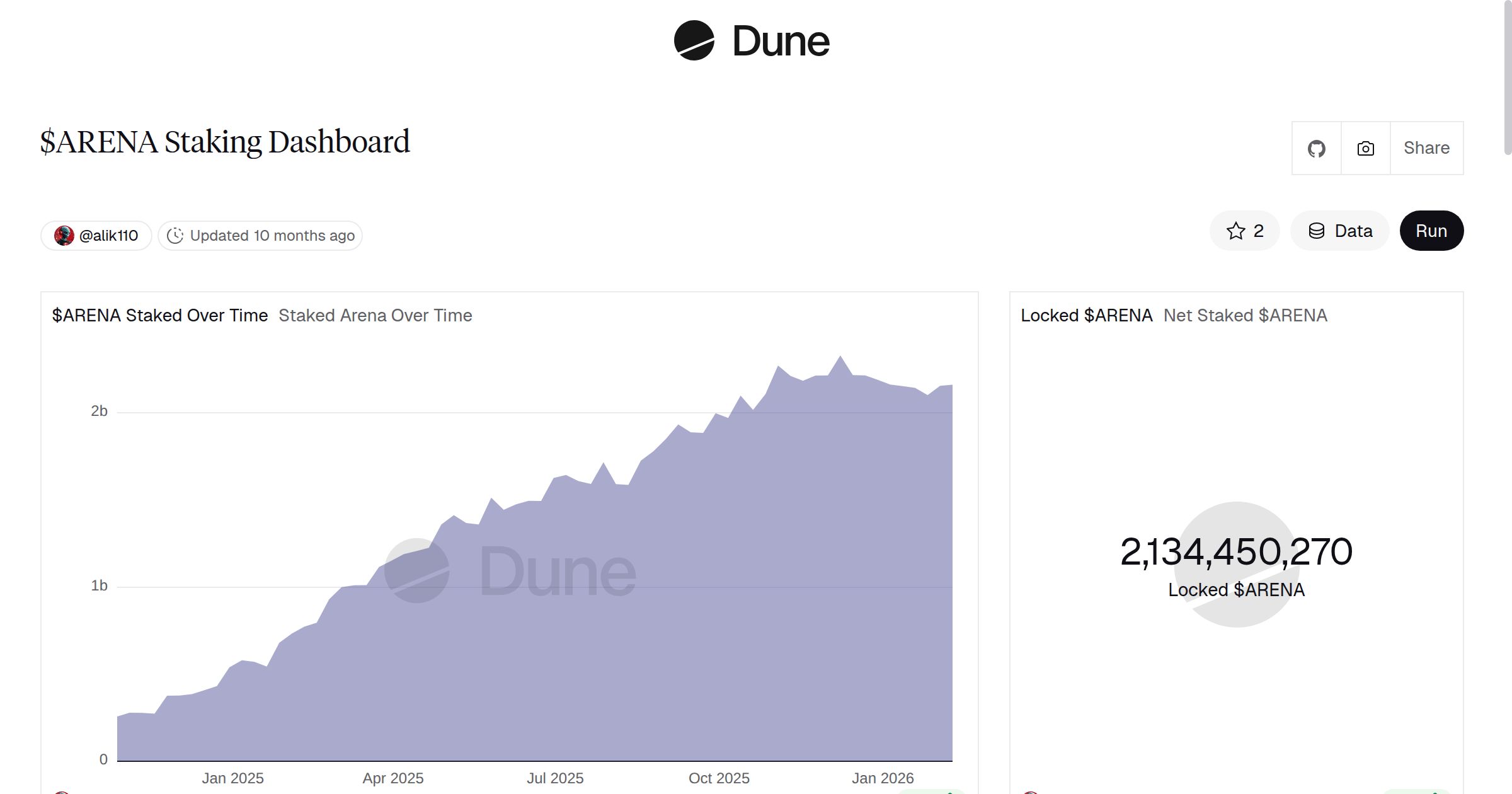Open the GitHub repository icon
Image resolution: width=1512 pixels, height=794 pixels.
(1317, 147)
